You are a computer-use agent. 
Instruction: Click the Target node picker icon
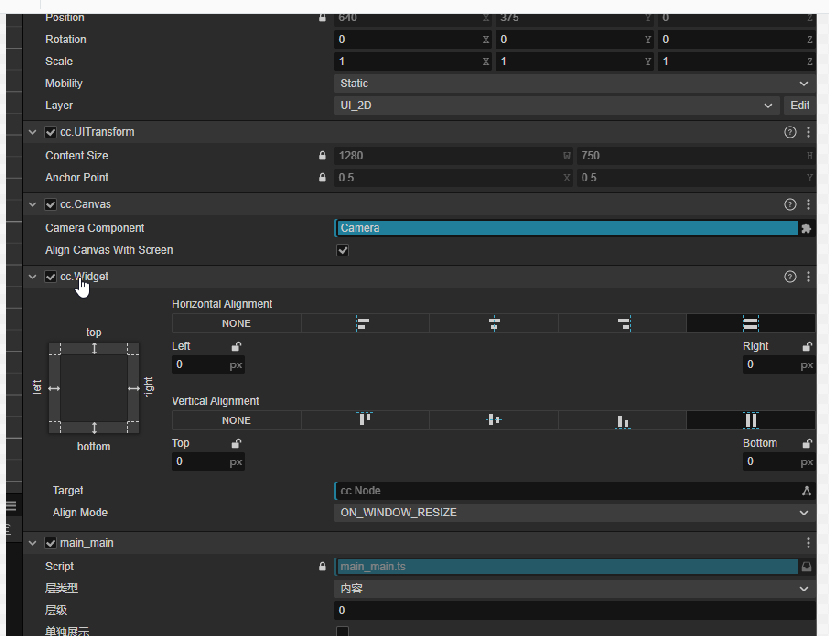(x=806, y=491)
